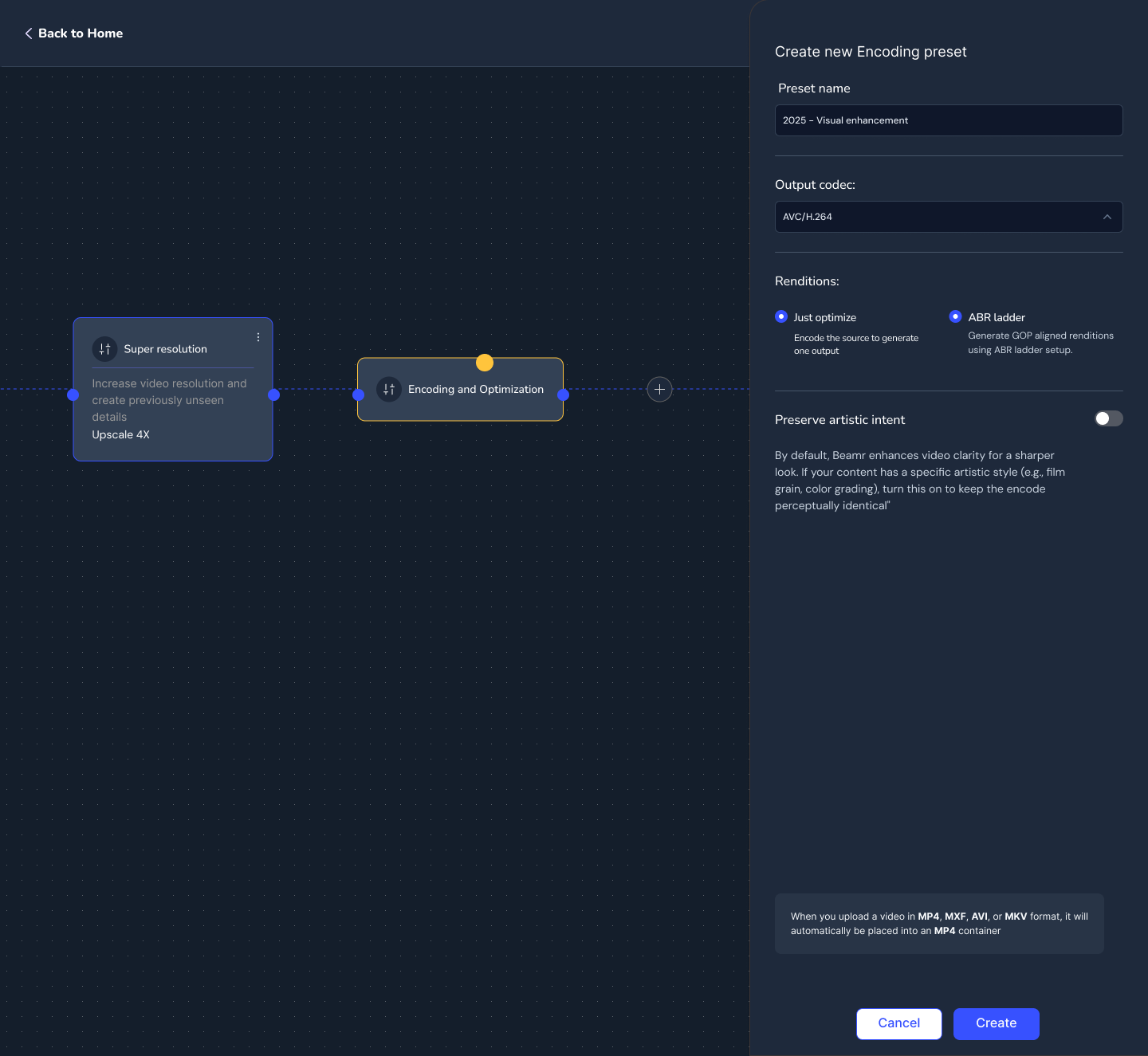Click the yellow status dot on Encoding node
The width and height of the screenshot is (1148, 1056).
(x=485, y=363)
